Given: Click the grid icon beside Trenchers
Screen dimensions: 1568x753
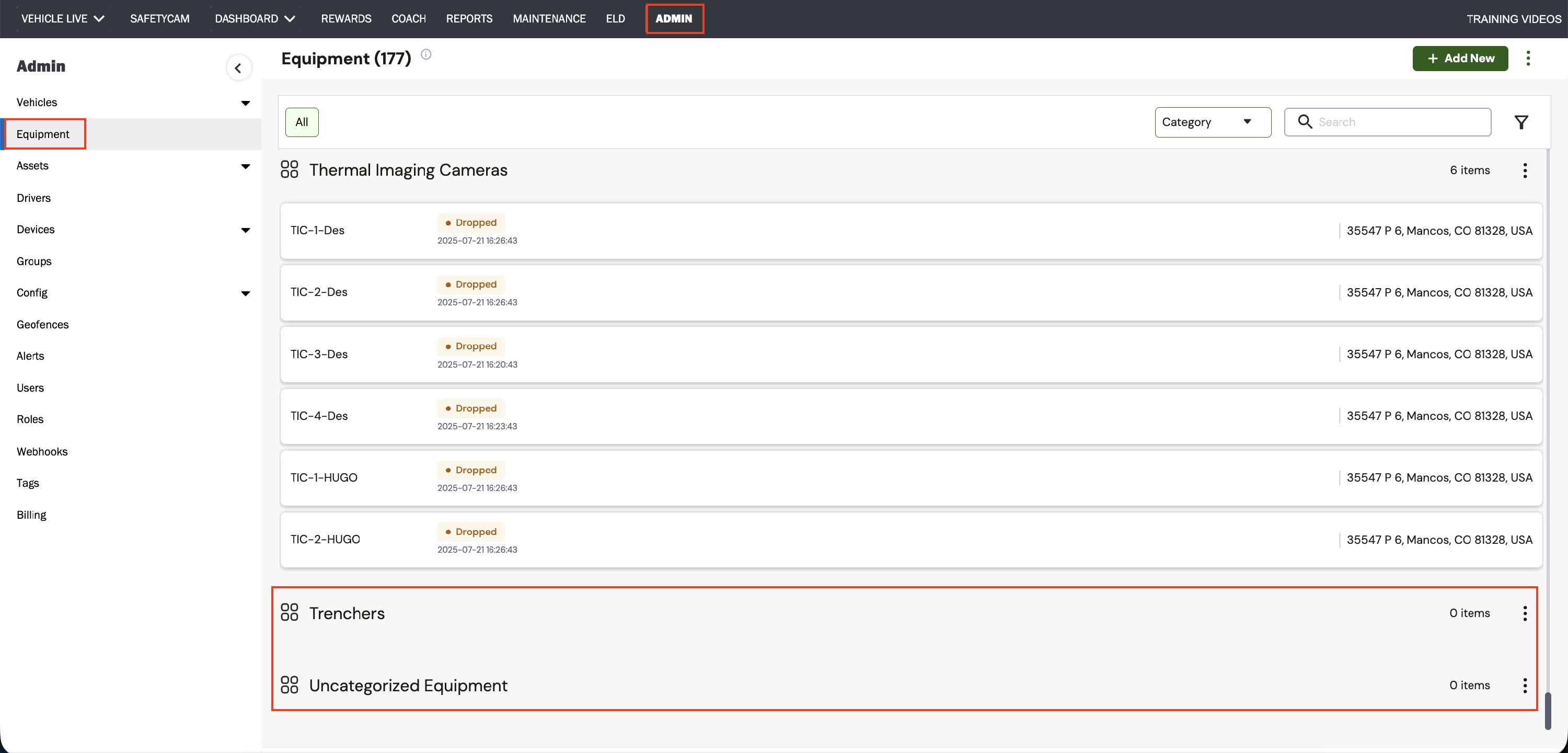Looking at the screenshot, I should coord(289,612).
